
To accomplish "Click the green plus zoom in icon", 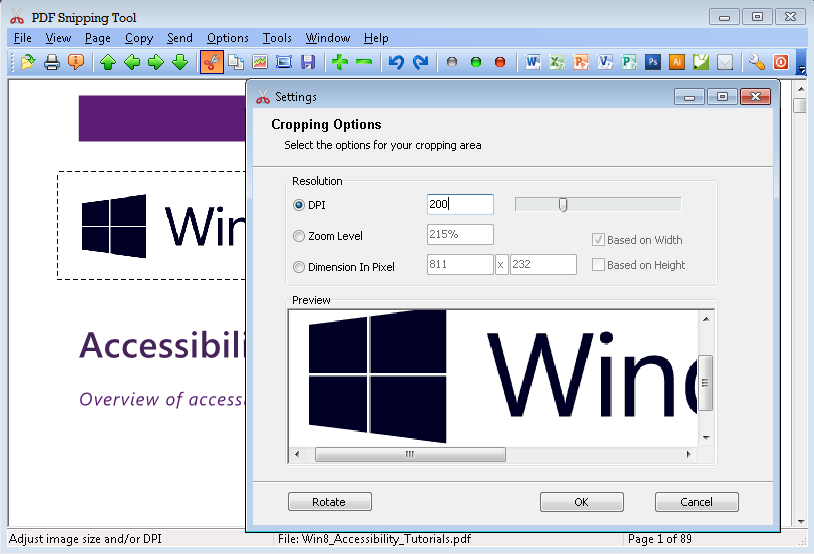I will (340, 62).
